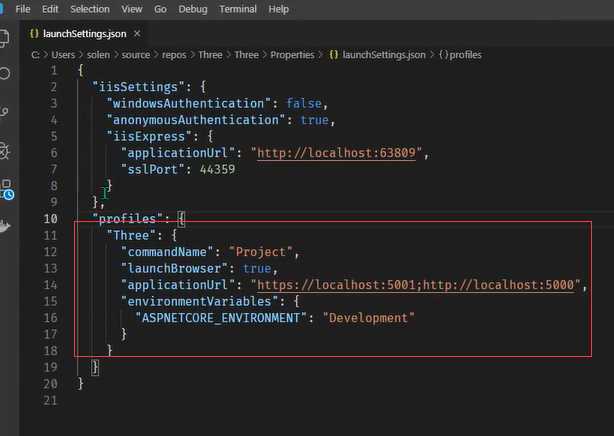The height and width of the screenshot is (436, 614).
Task: Click the "Three" profile key
Action: [x=131, y=235]
